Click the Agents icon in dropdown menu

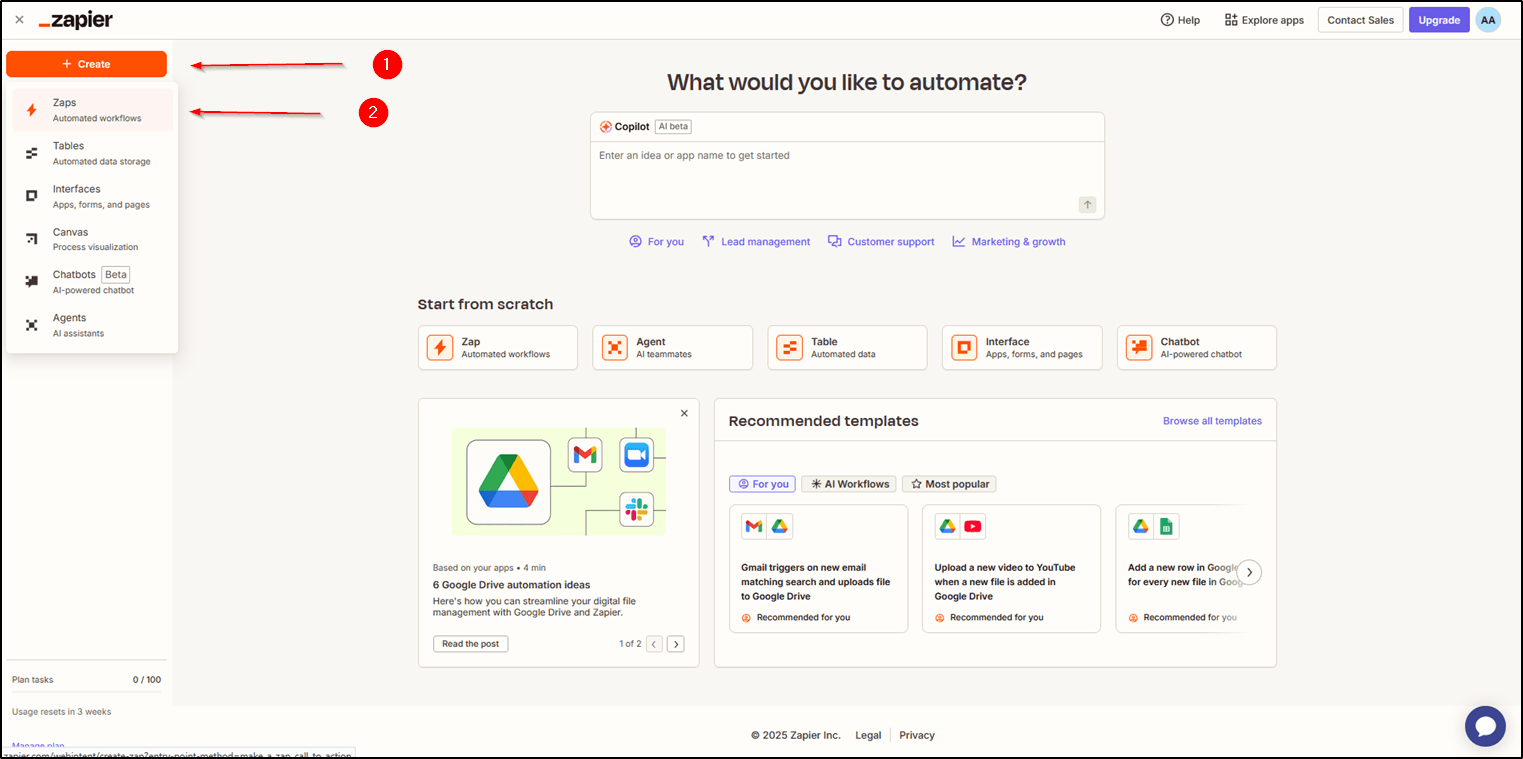click(32, 325)
